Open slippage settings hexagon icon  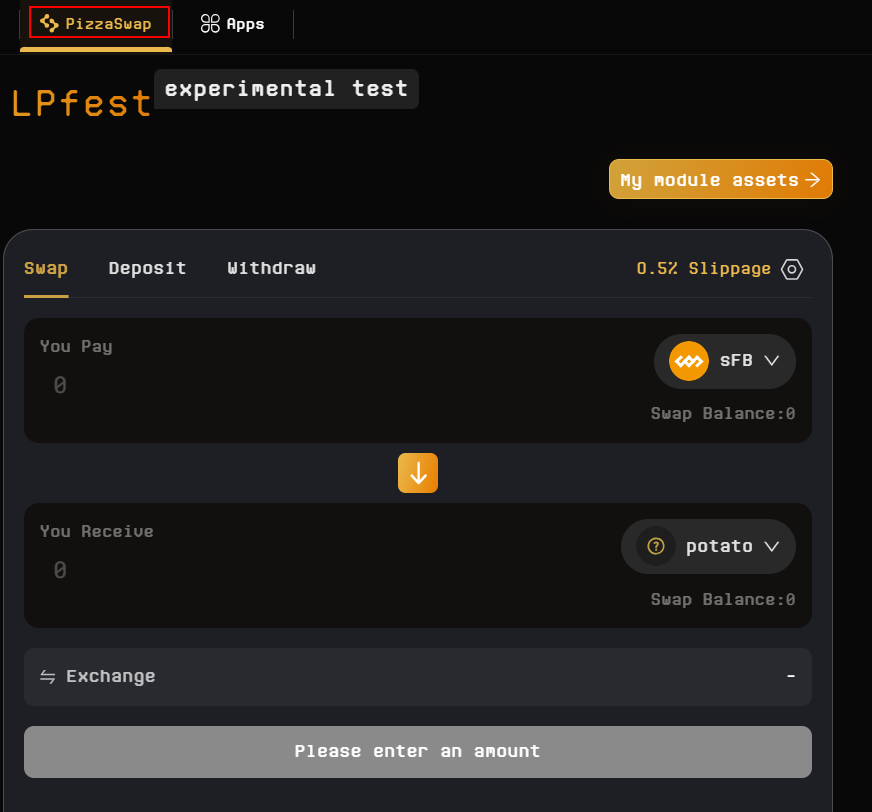tap(792, 269)
